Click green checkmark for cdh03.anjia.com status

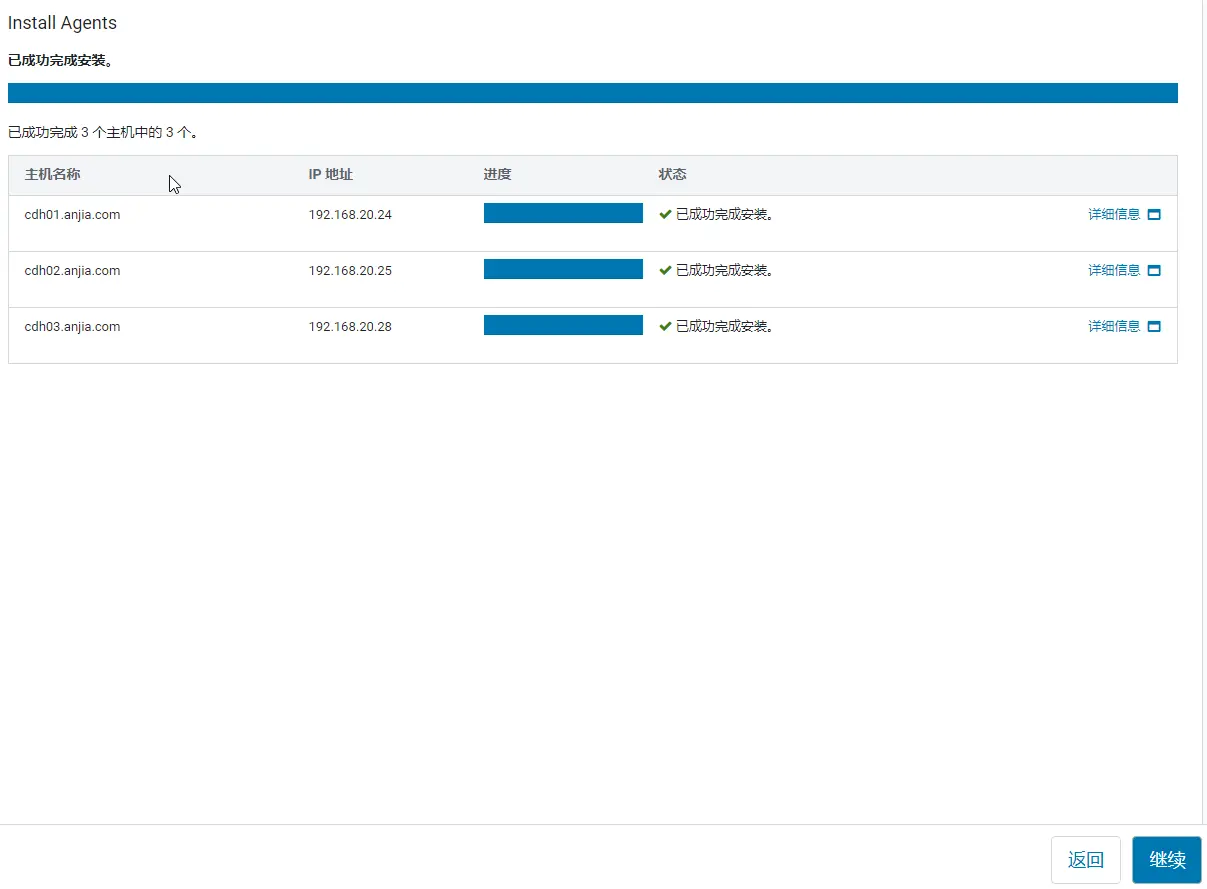pyautogui.click(x=665, y=326)
